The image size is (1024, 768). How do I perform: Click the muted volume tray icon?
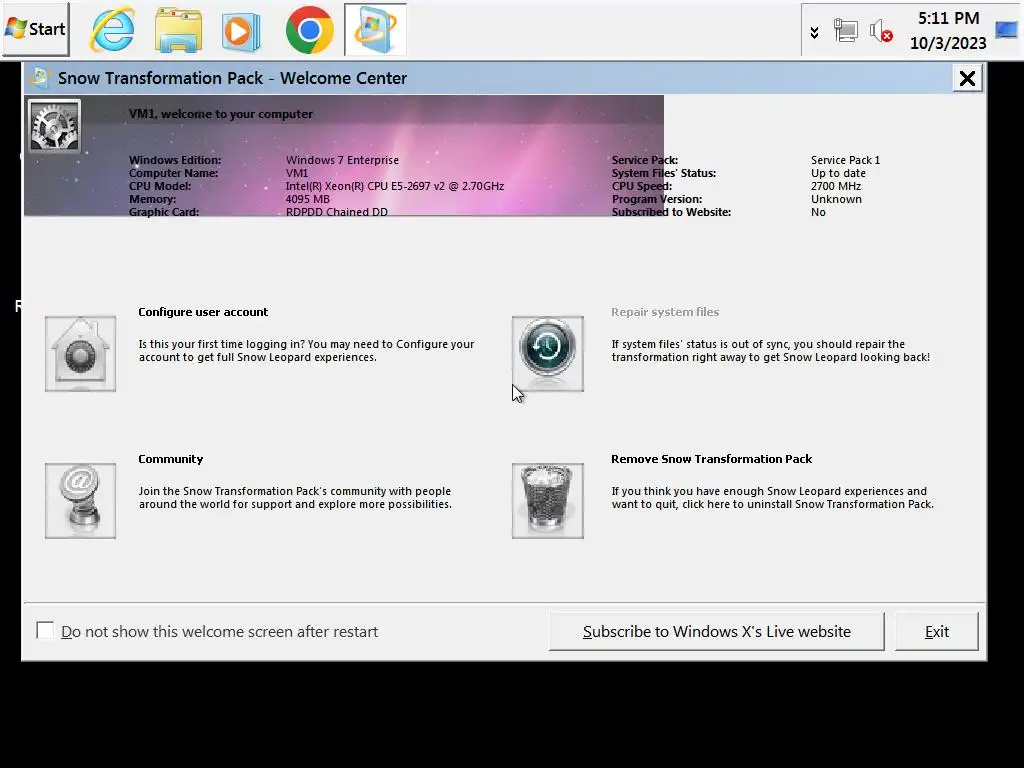tap(881, 31)
